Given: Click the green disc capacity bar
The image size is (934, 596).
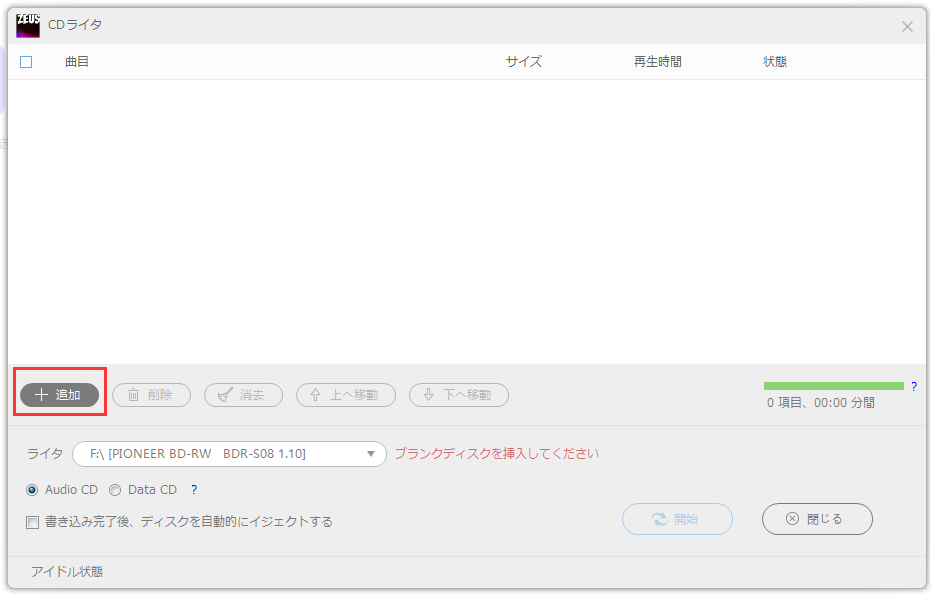Looking at the screenshot, I should pos(833,386).
